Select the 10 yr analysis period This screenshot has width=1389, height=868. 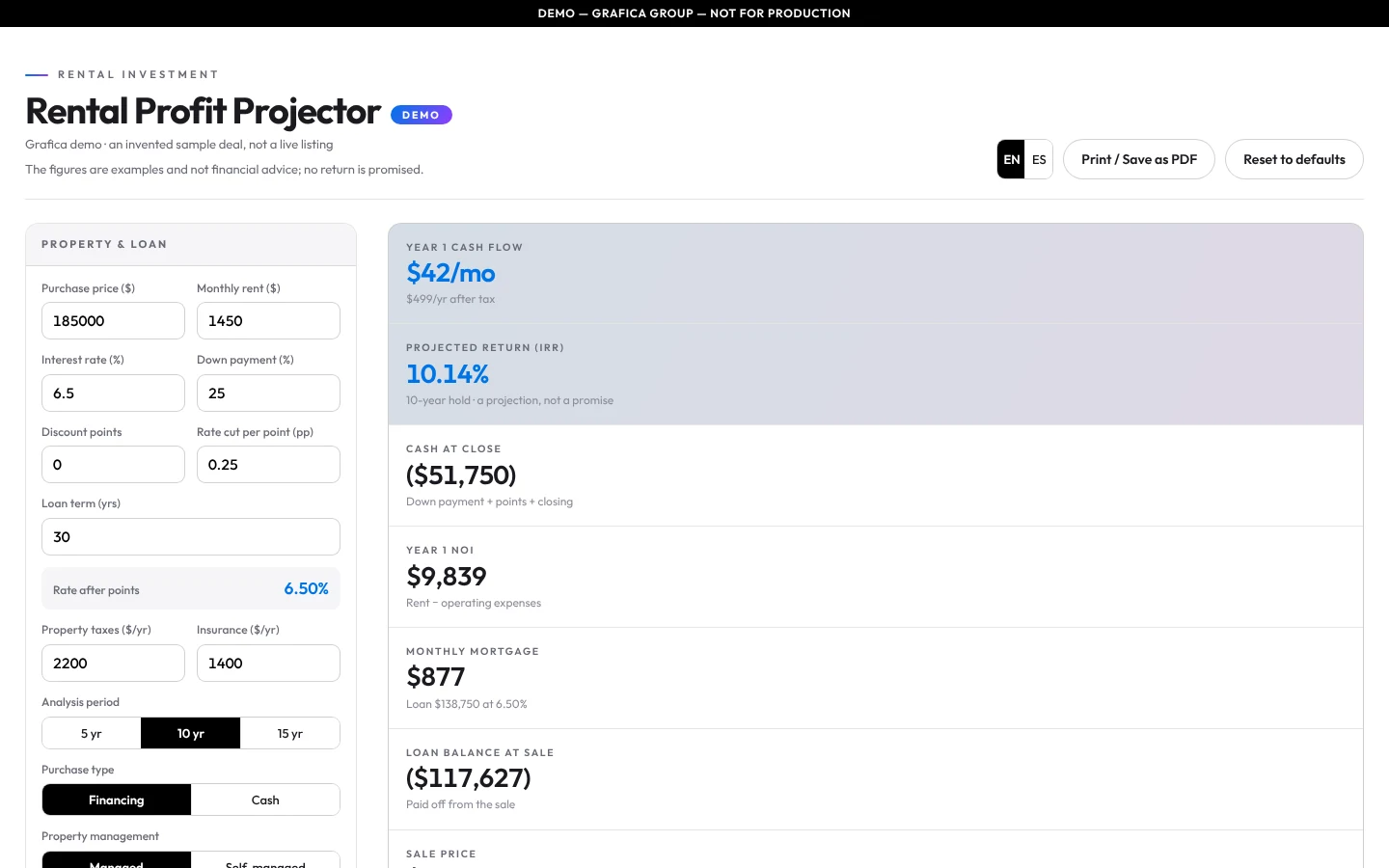pos(191,733)
